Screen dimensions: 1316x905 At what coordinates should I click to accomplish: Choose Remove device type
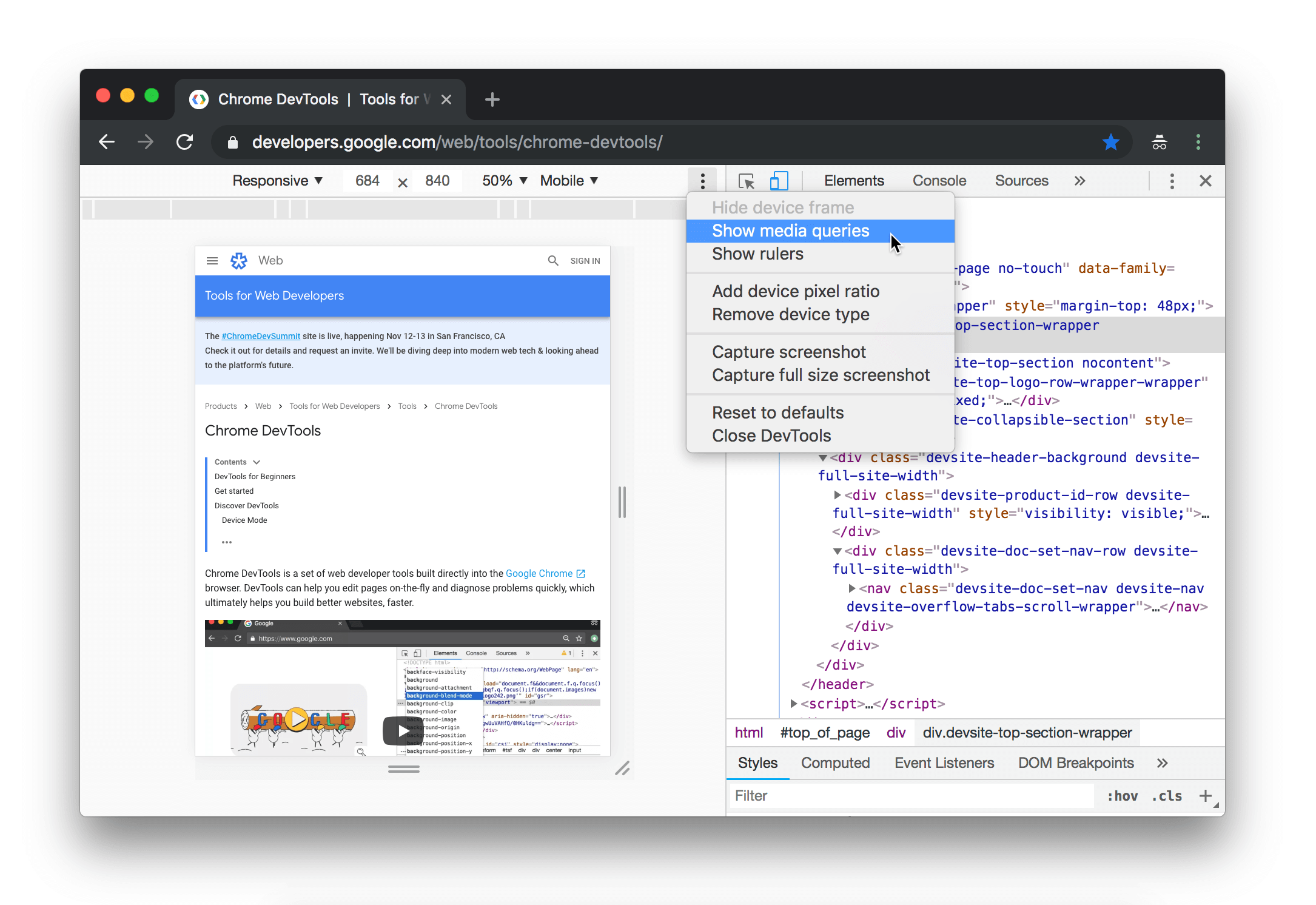(x=820, y=315)
